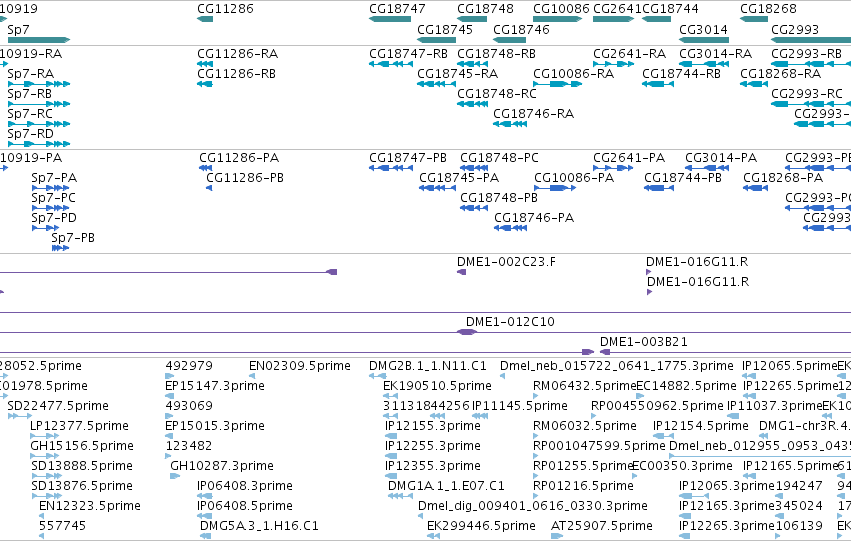Screen dimensions: 851x541
Task: Select the Sp7-RA transcript
Action: (x=31, y=74)
